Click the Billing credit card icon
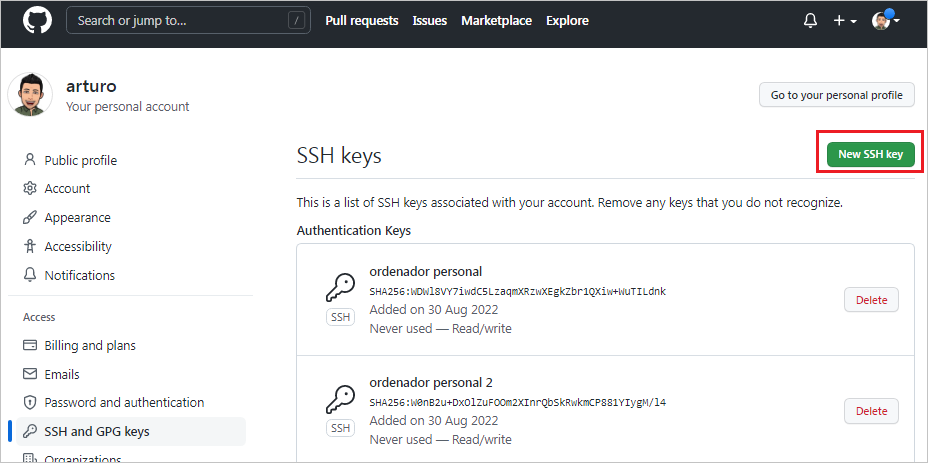 (x=30, y=345)
